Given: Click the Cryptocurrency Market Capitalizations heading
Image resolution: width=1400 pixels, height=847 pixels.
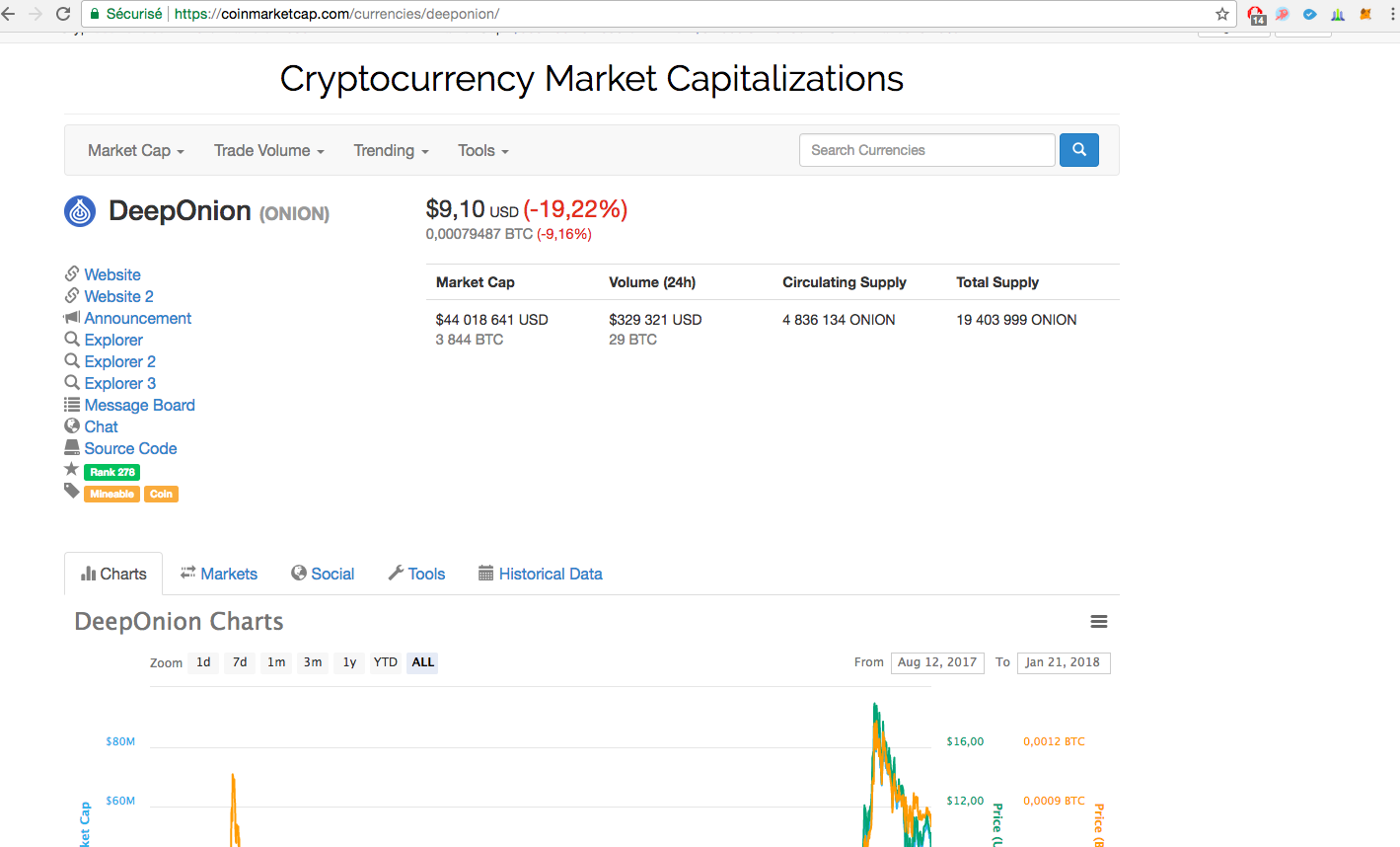Looking at the screenshot, I should coord(592,79).
